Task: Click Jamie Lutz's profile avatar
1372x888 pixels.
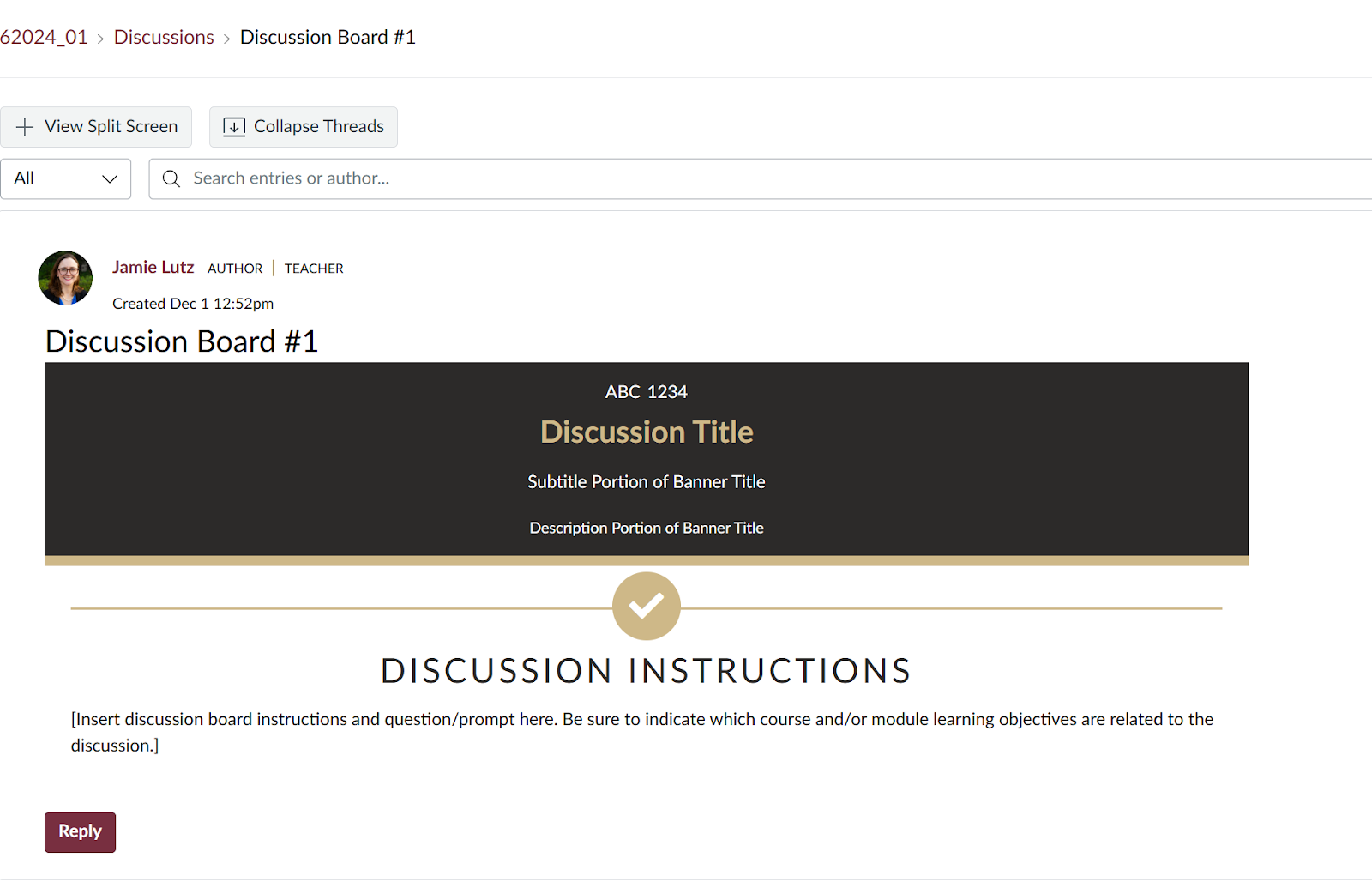Action: tap(65, 278)
